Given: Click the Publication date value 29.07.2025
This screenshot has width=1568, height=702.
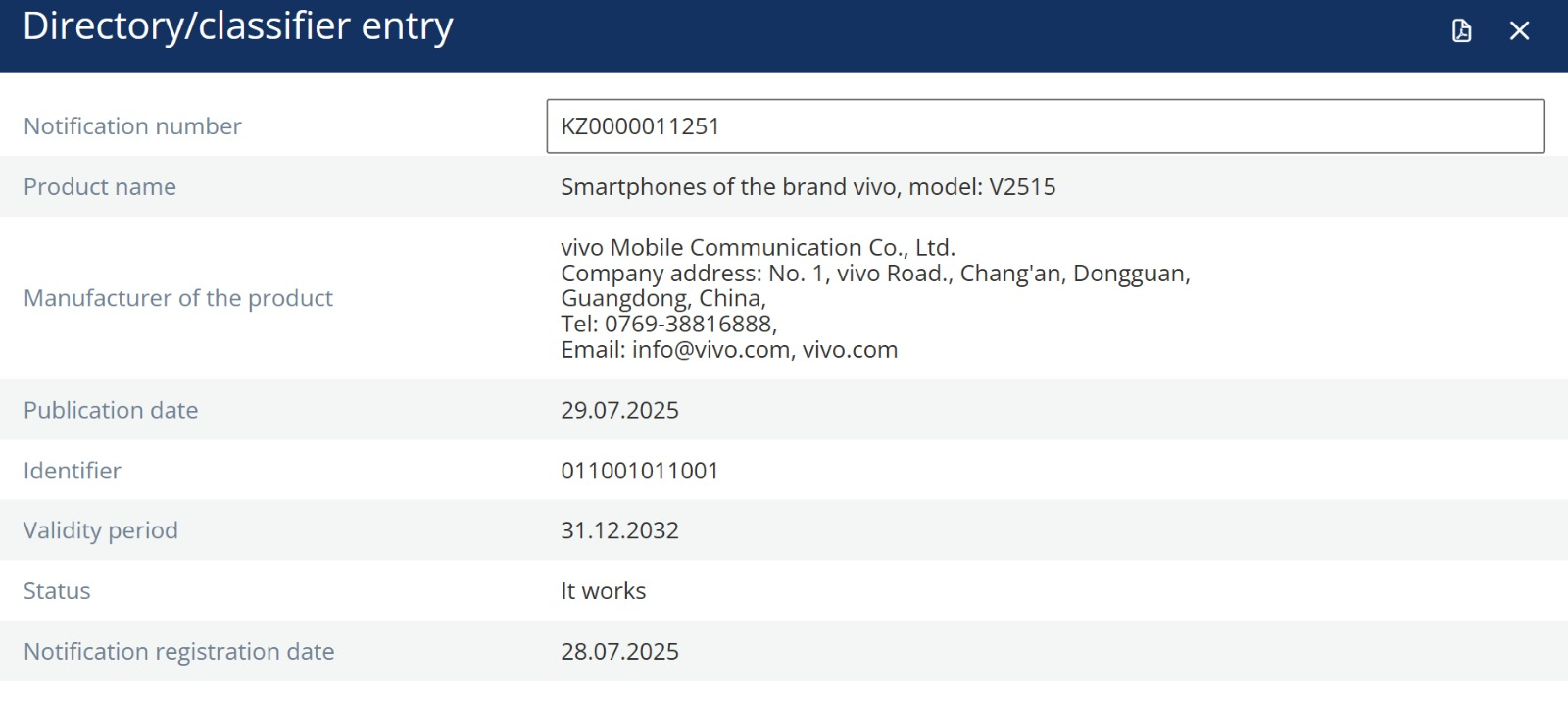Looking at the screenshot, I should (619, 410).
